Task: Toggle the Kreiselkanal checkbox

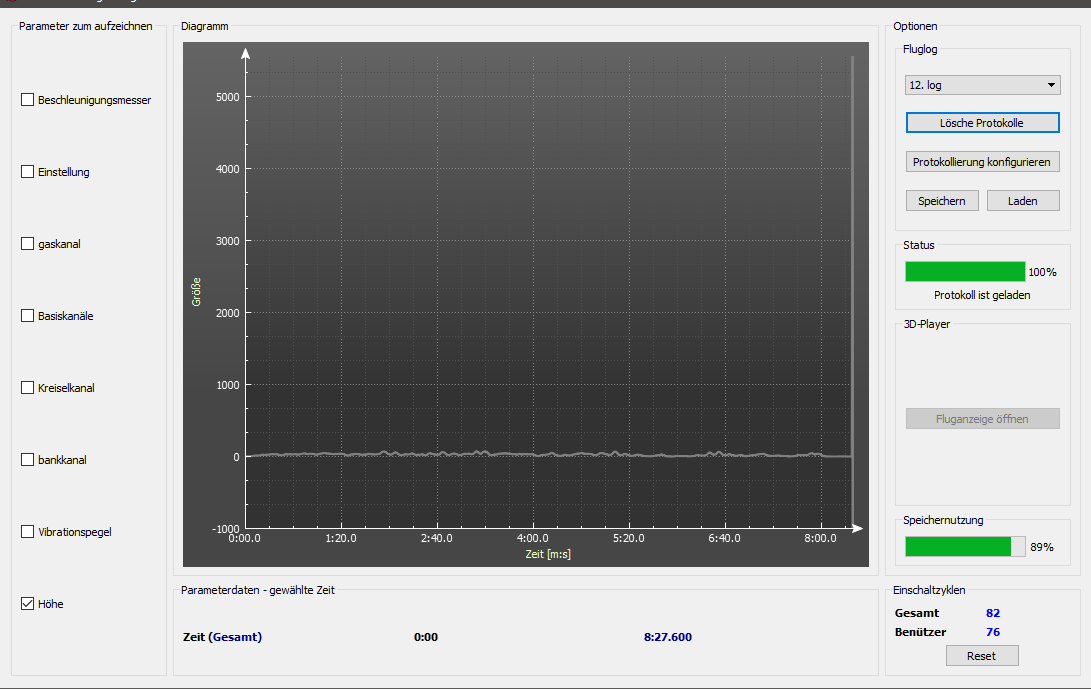Action: [28, 388]
